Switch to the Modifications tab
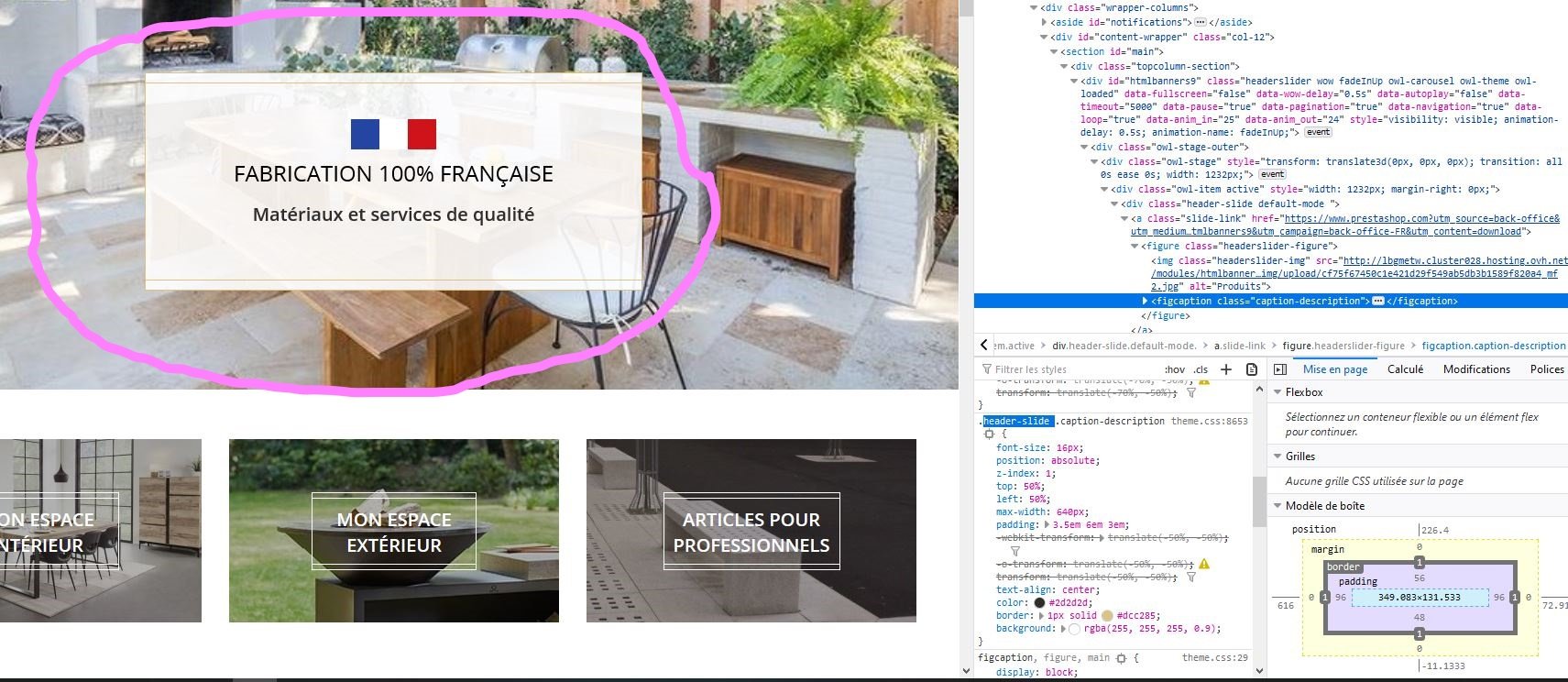1568x682 pixels. click(x=1476, y=368)
